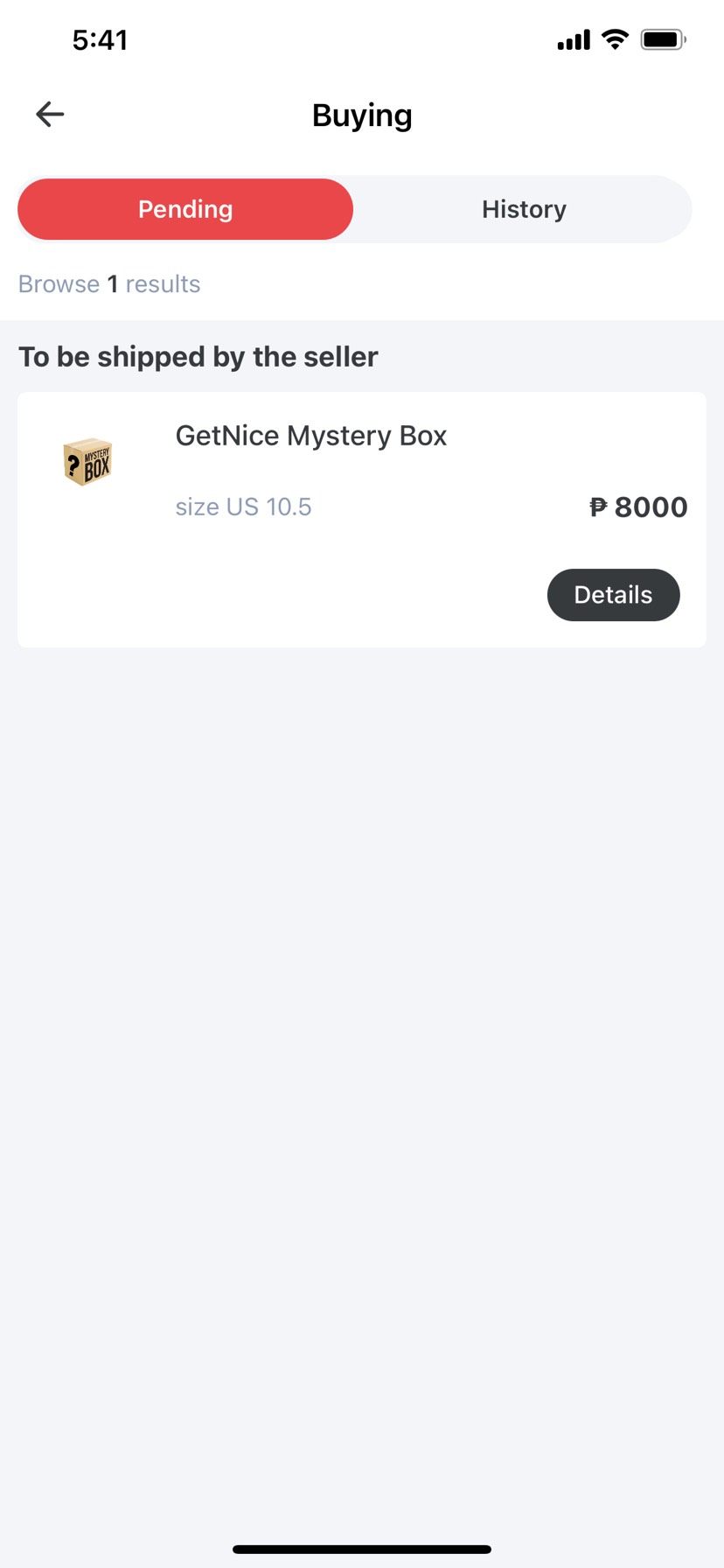724x1568 pixels.
Task: Open the Mystery Box product image
Action: pos(87,462)
